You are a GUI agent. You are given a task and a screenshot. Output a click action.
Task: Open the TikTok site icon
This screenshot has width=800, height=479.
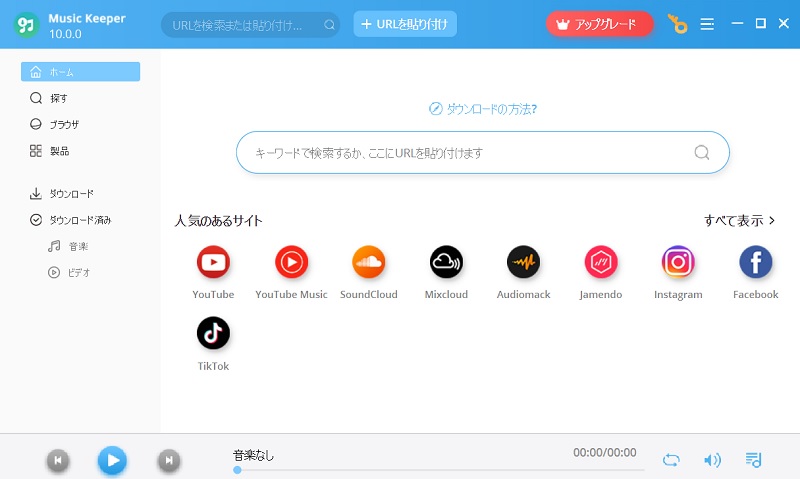pos(213,333)
